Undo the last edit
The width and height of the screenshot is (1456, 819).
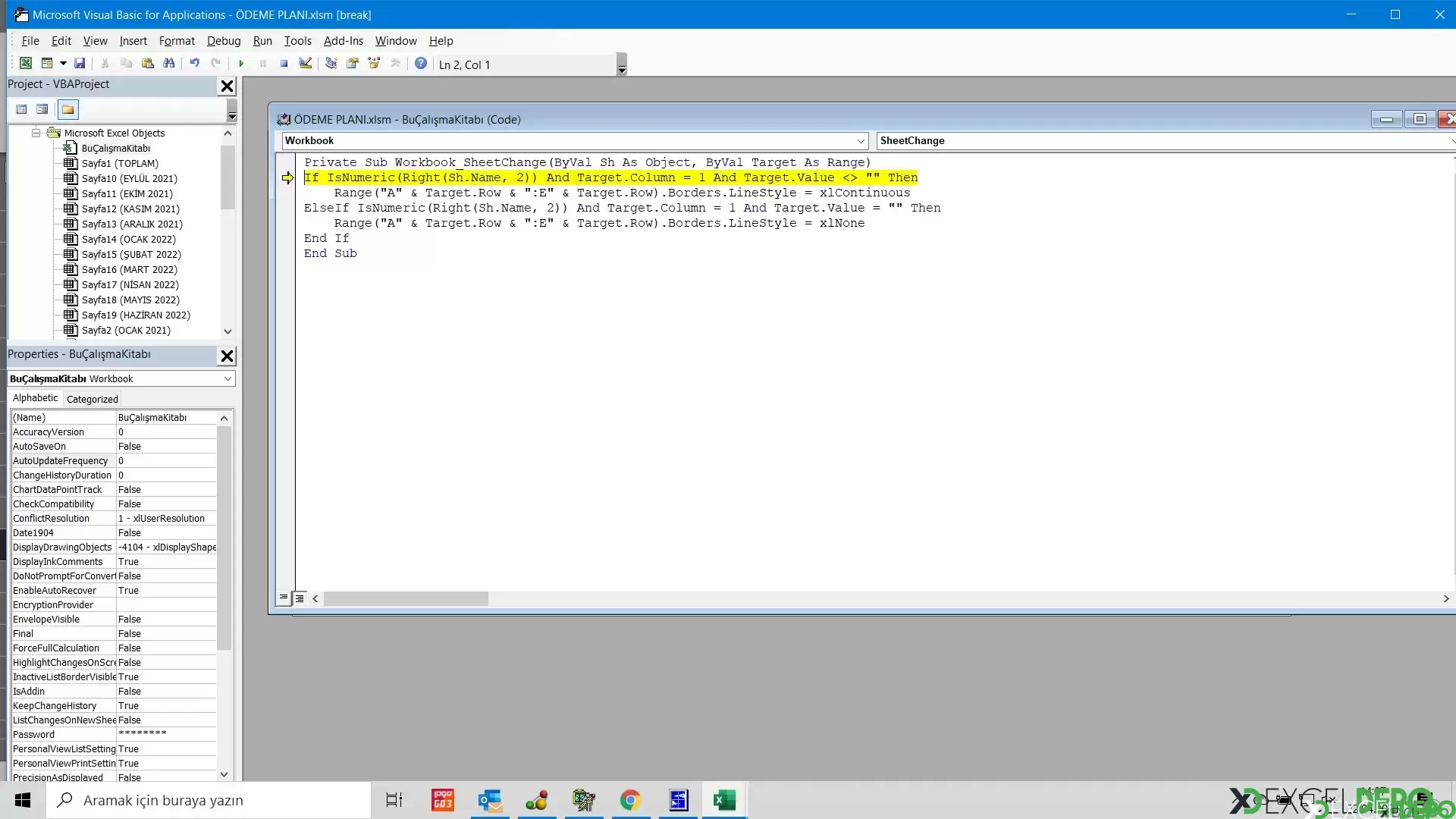click(195, 64)
